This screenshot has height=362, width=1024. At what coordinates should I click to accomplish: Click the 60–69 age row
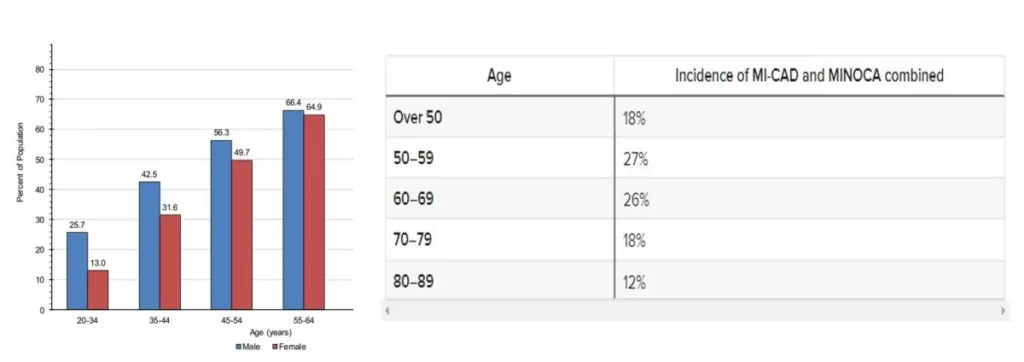point(695,199)
